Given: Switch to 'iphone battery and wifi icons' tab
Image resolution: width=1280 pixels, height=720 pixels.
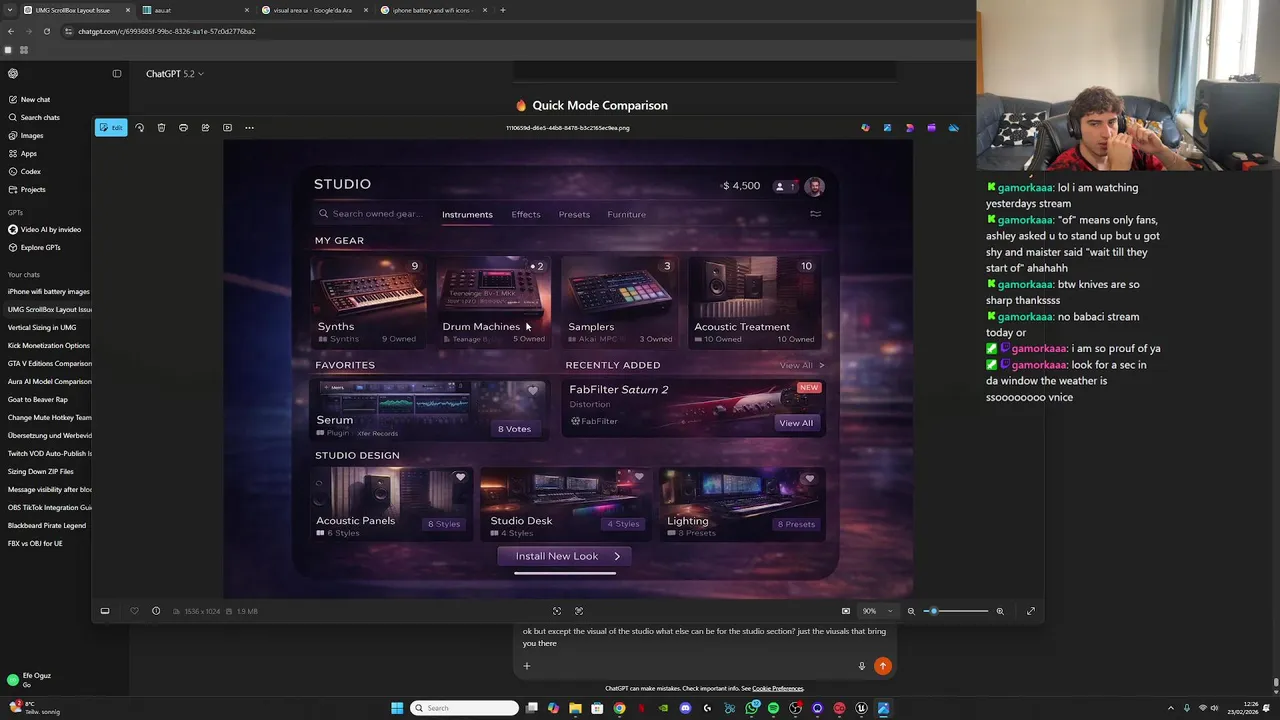Looking at the screenshot, I should [433, 10].
